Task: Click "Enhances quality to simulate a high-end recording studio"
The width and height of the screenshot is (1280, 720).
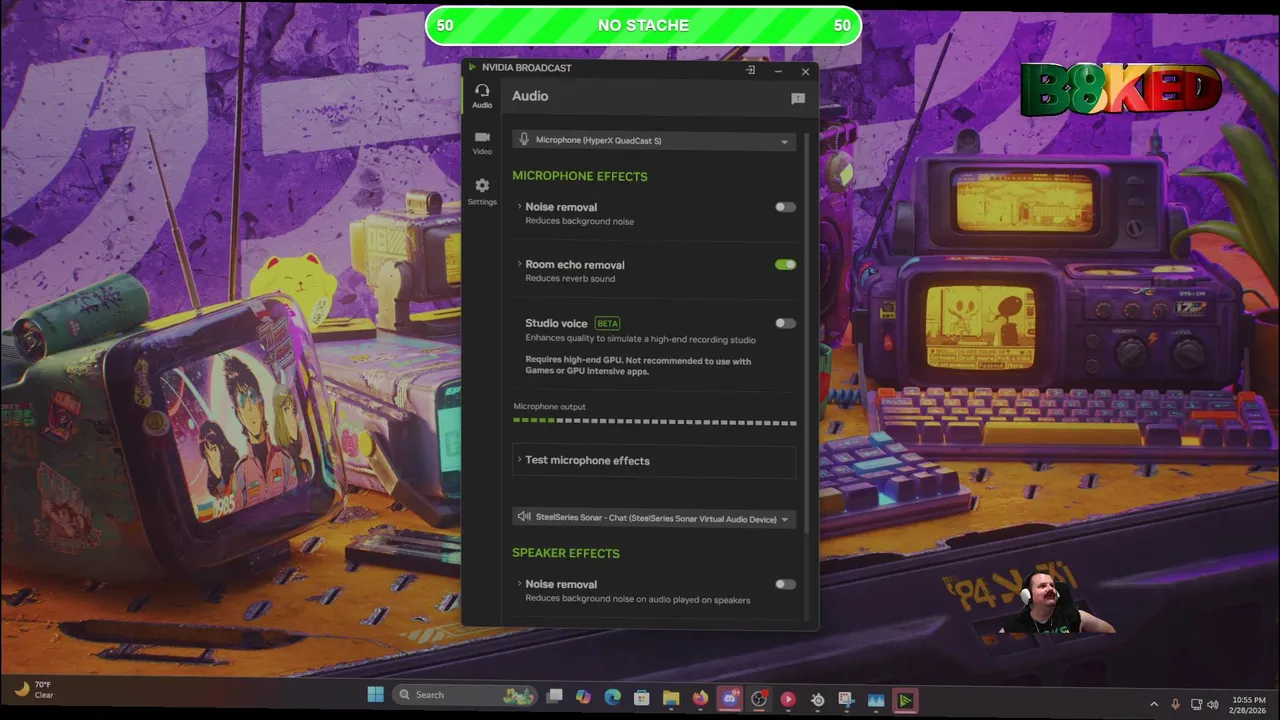Action: [x=641, y=340]
